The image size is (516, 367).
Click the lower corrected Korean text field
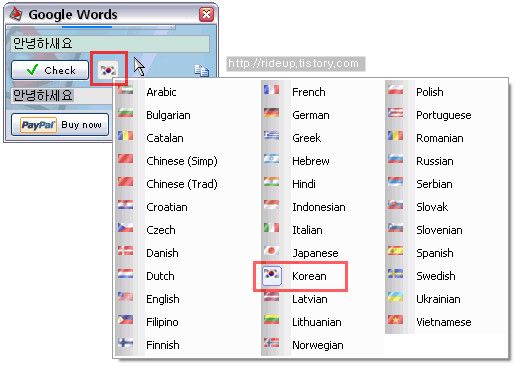point(62,96)
